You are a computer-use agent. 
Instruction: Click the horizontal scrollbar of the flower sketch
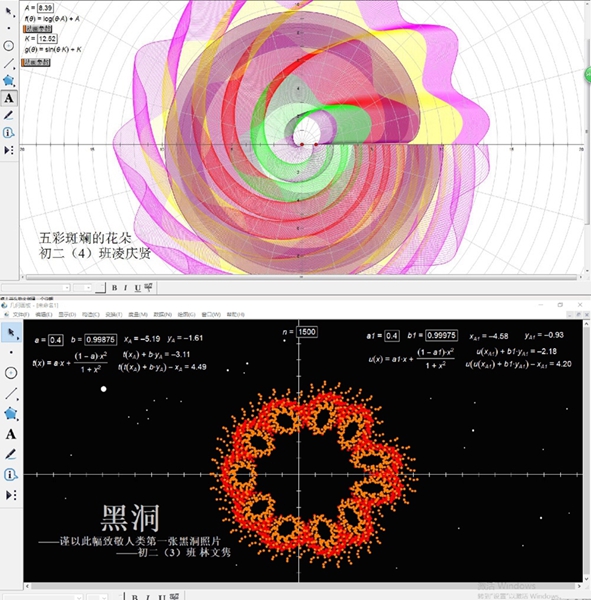[x=301, y=277]
